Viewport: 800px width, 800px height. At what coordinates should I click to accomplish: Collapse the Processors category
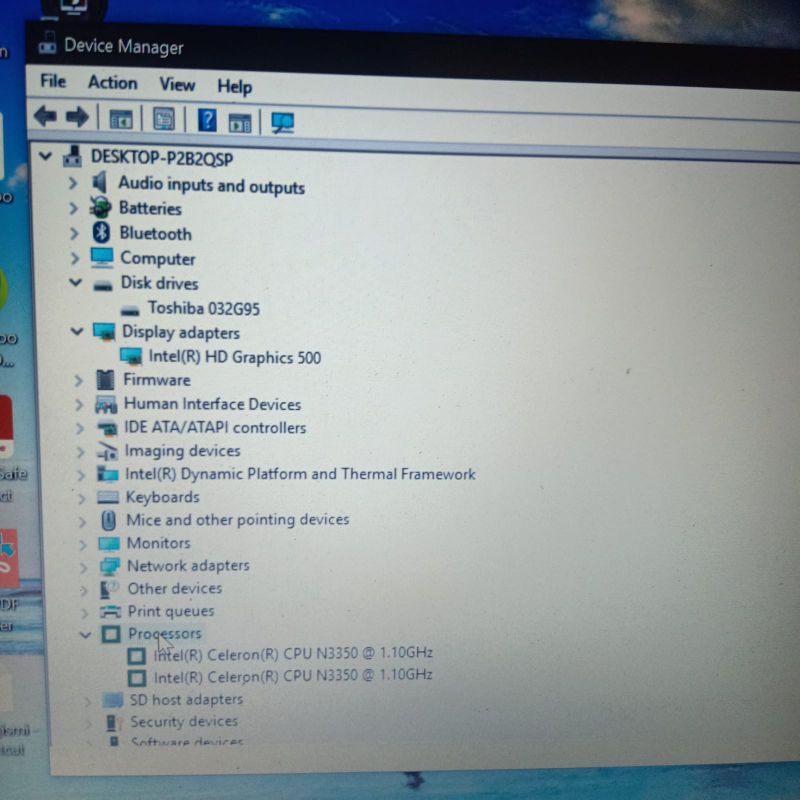(x=85, y=634)
